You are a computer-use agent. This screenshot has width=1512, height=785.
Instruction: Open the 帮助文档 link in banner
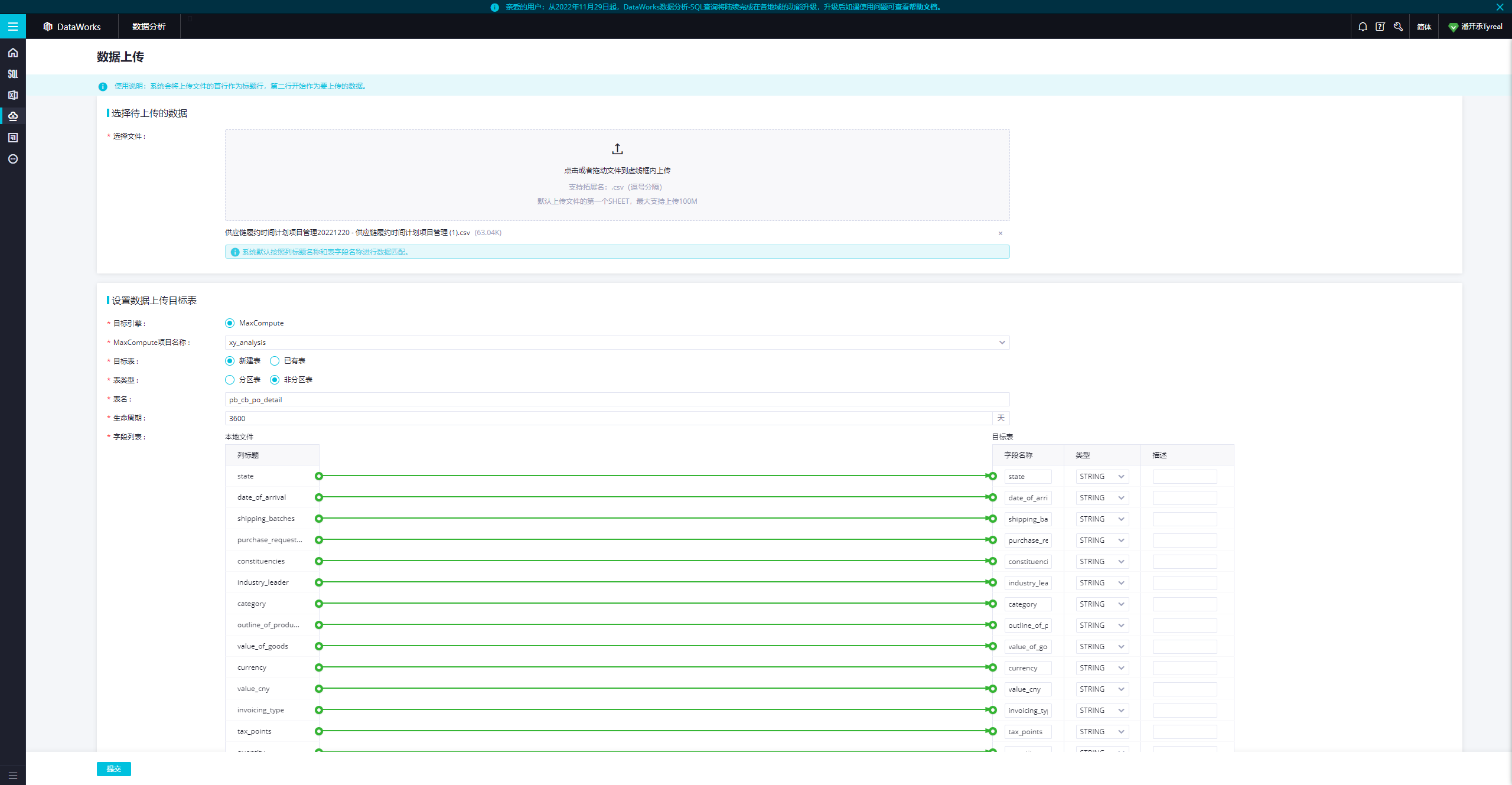tap(923, 7)
